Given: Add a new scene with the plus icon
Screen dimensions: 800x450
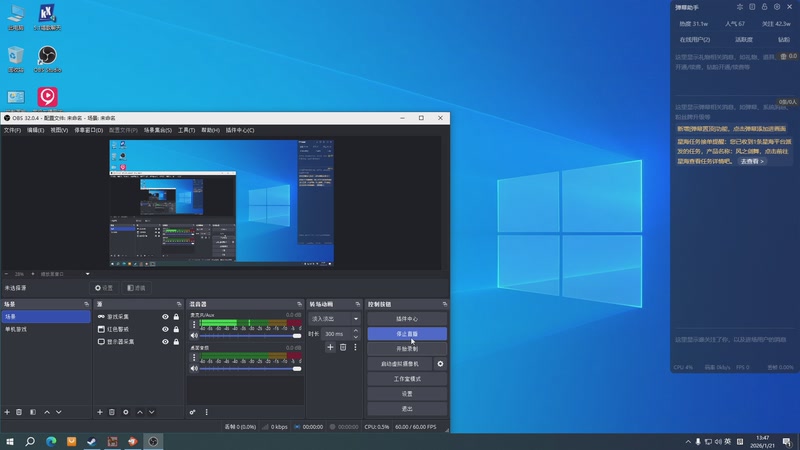Looking at the screenshot, I should pyautogui.click(x=7, y=412).
